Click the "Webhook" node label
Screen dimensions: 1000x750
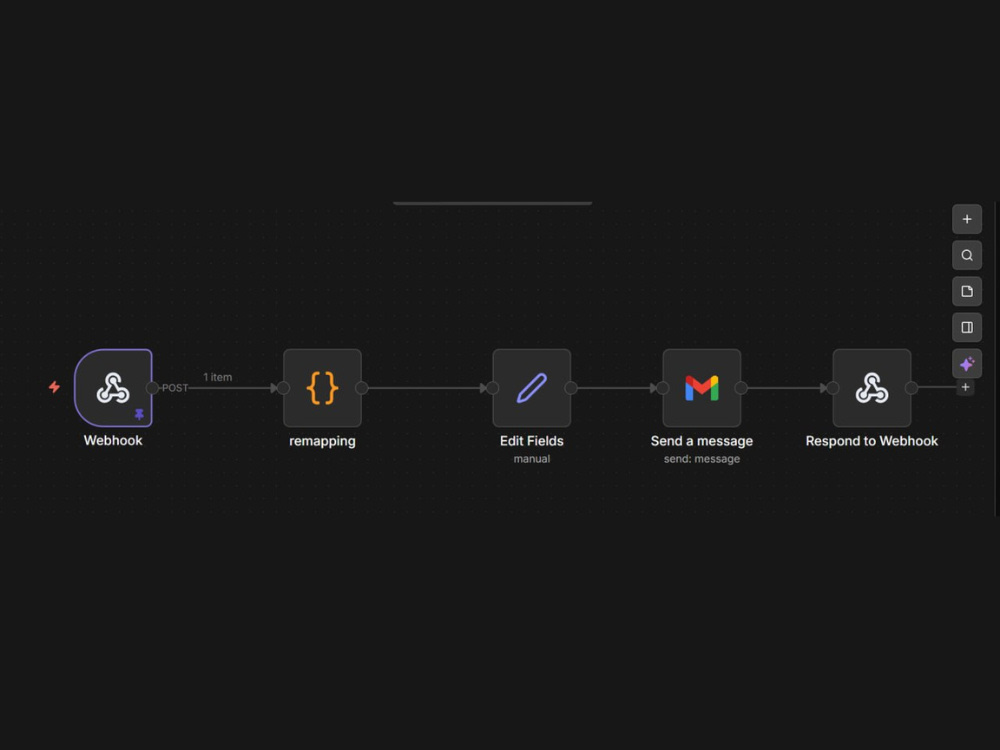click(x=113, y=441)
